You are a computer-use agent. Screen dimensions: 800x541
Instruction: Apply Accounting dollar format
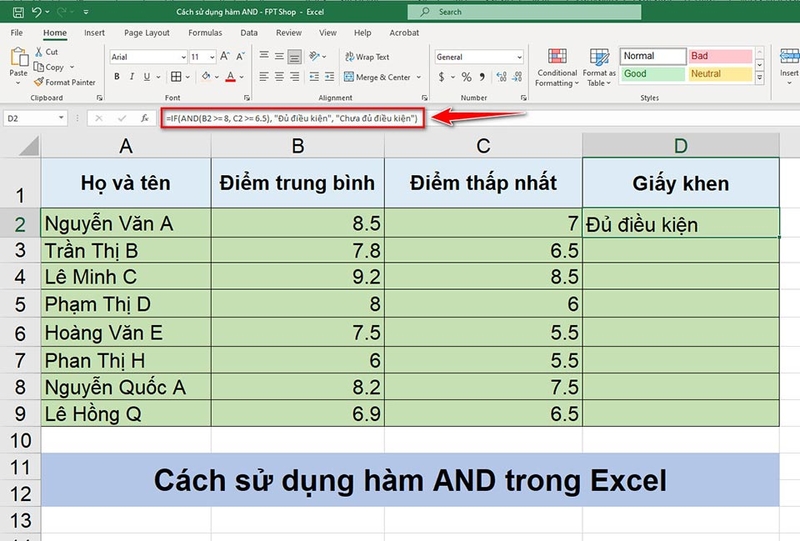click(441, 77)
